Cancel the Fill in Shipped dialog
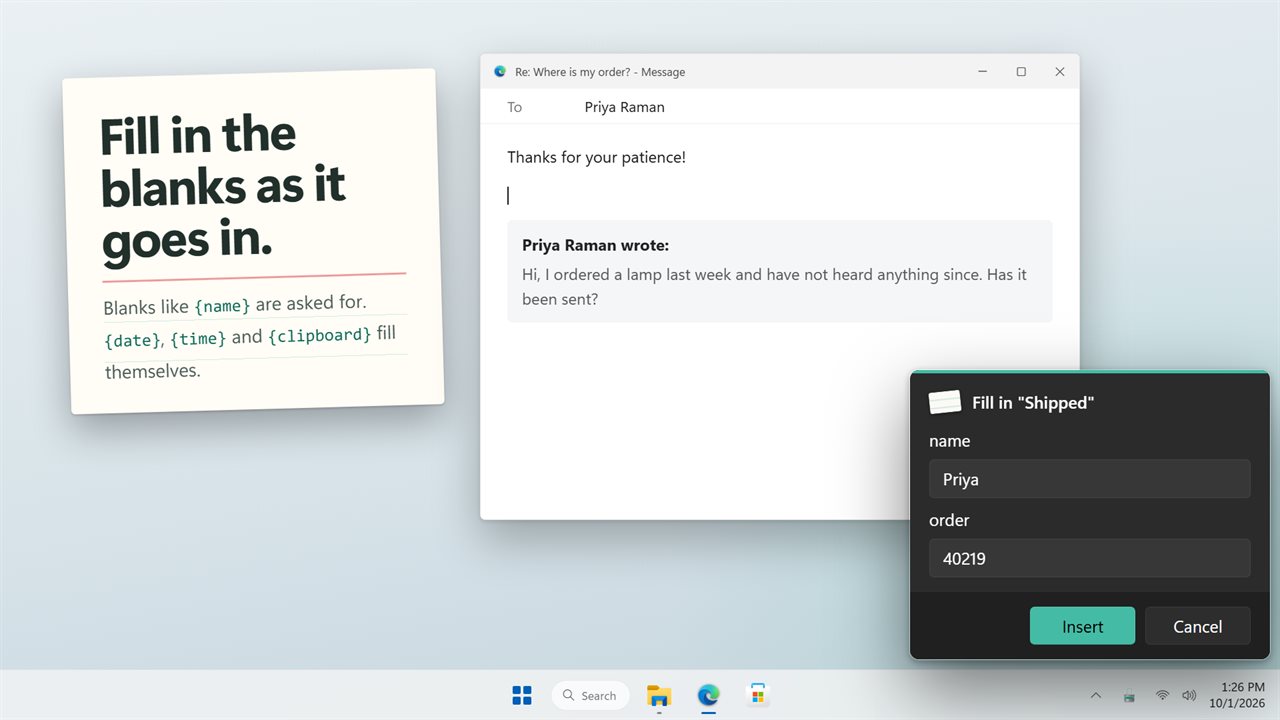The width and height of the screenshot is (1280, 720). point(1197,626)
